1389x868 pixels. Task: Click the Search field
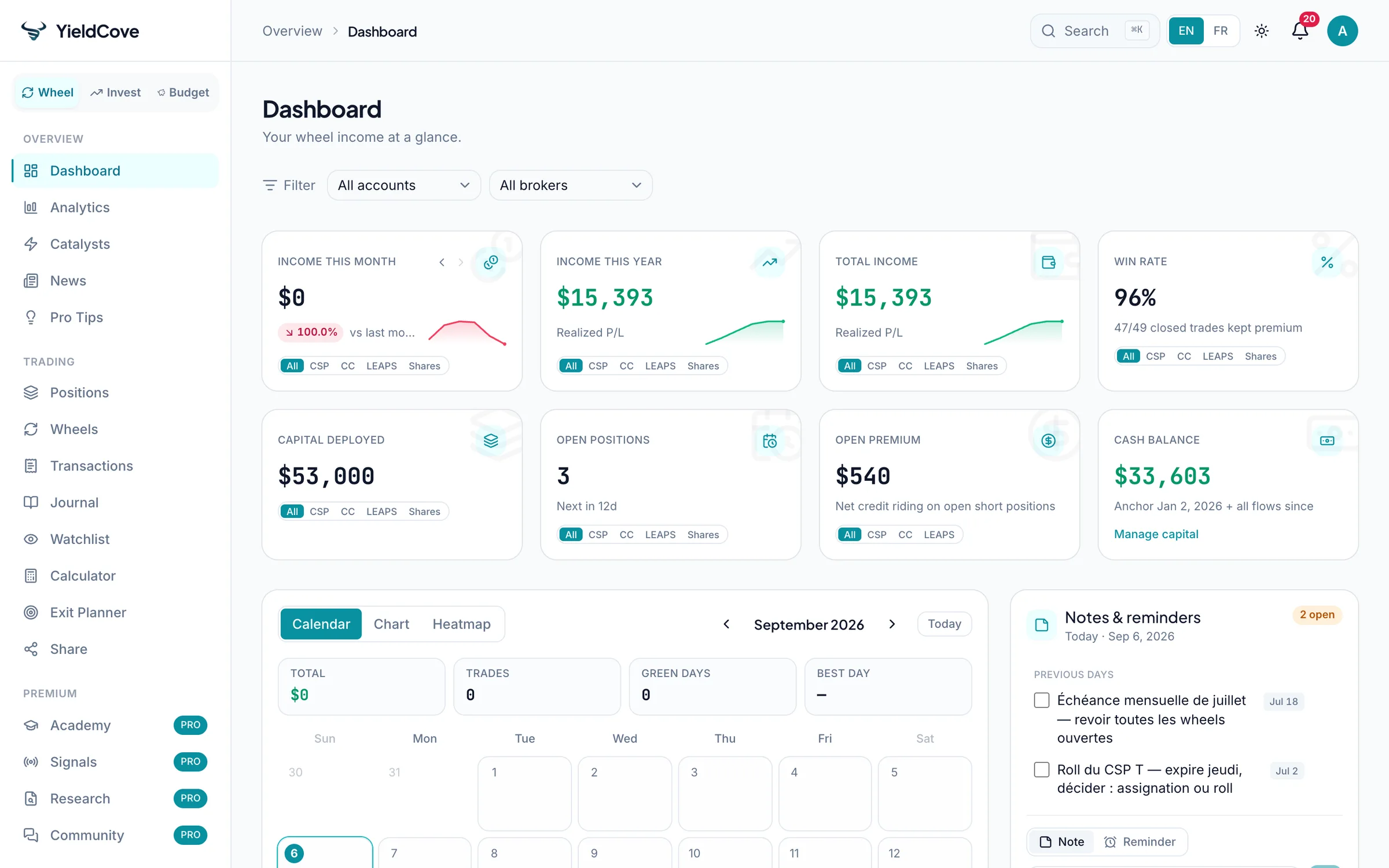(x=1094, y=31)
